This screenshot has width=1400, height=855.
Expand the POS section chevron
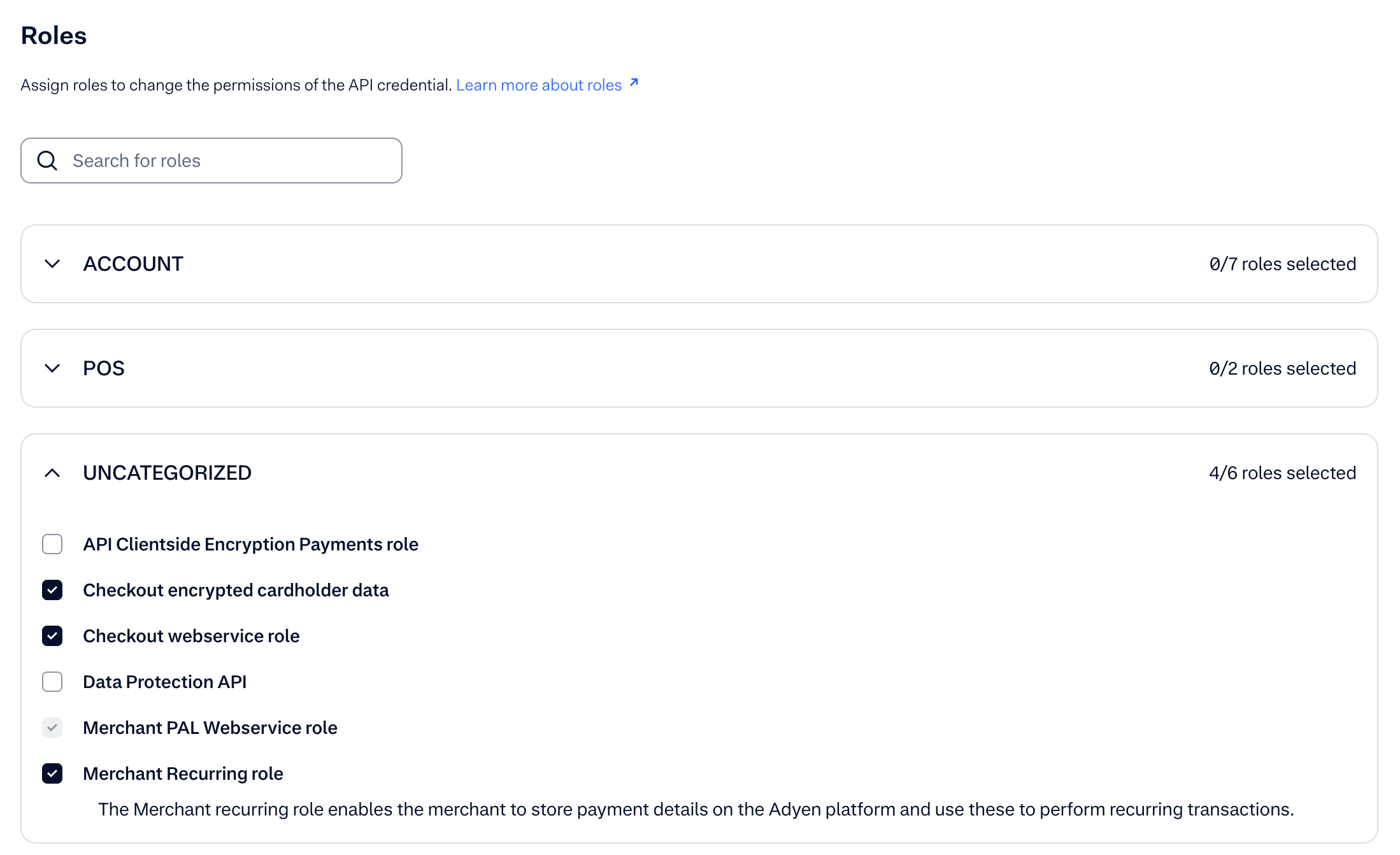pos(52,368)
